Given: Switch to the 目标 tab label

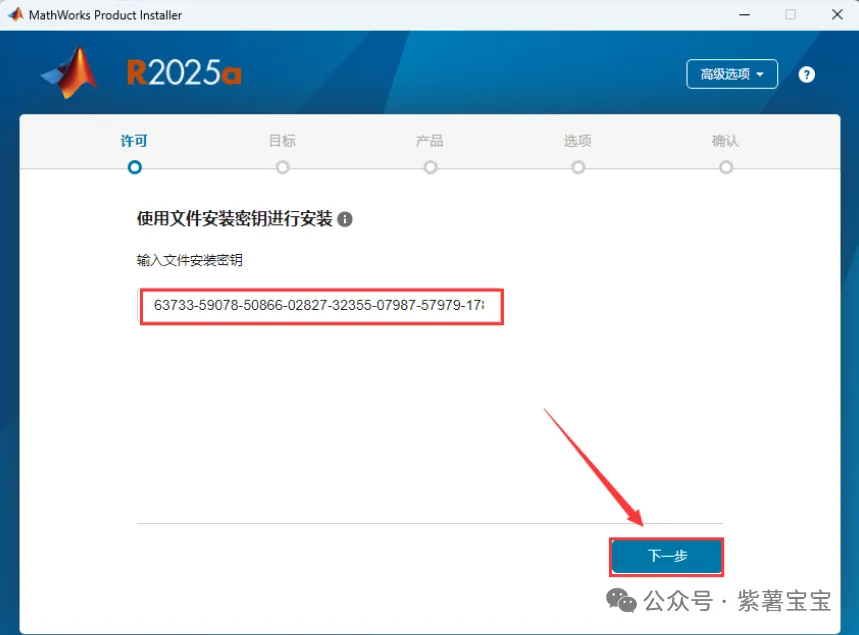Looking at the screenshot, I should pyautogui.click(x=283, y=141).
